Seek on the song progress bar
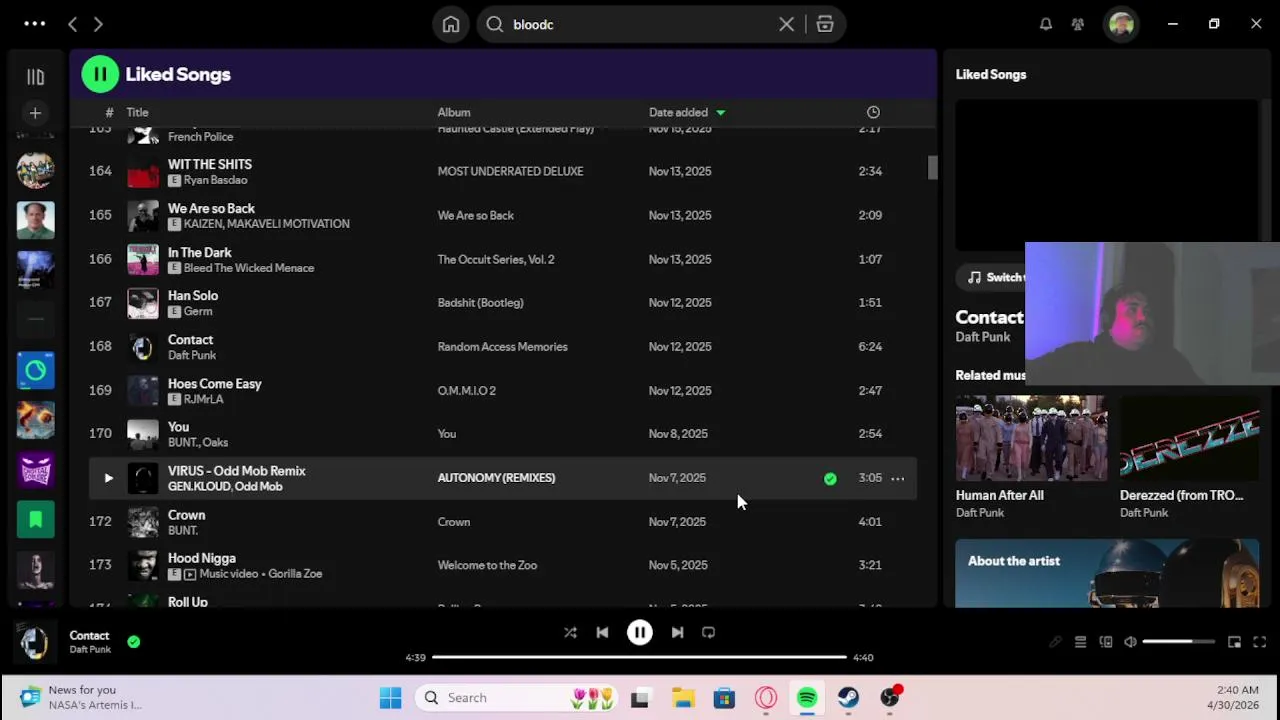This screenshot has width=1280, height=720. 640,657
